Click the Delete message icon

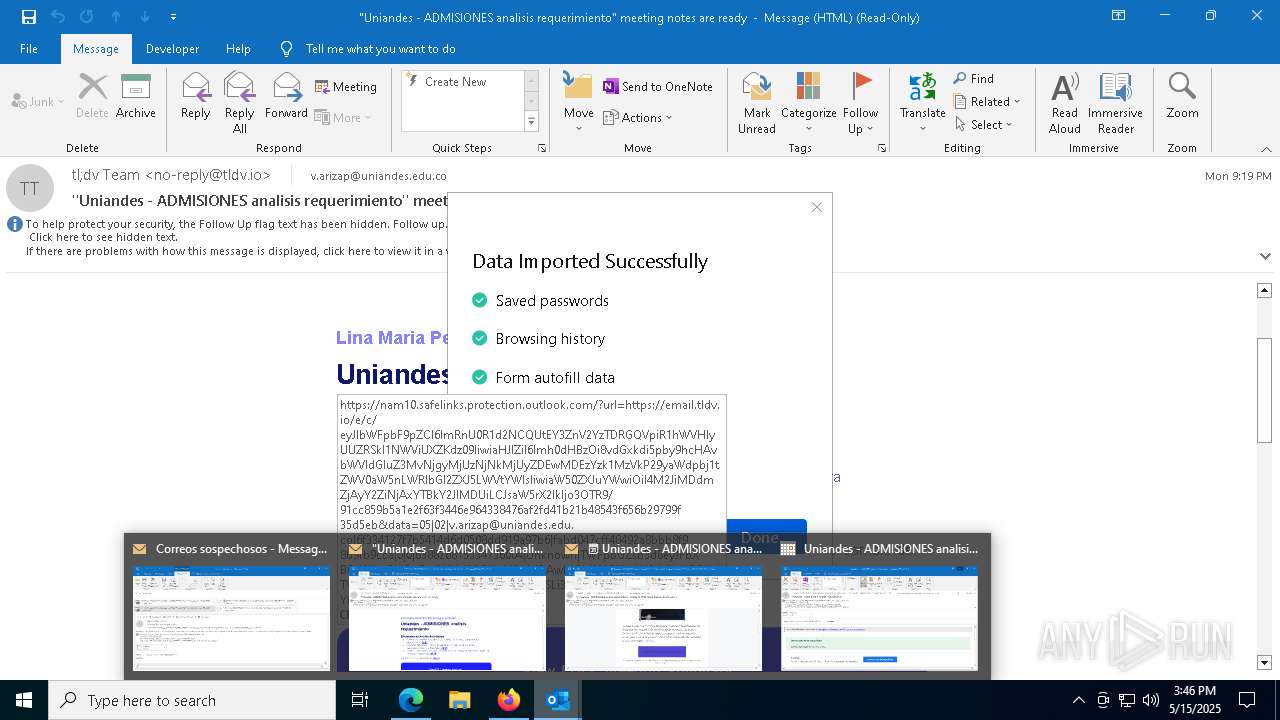[x=92, y=97]
